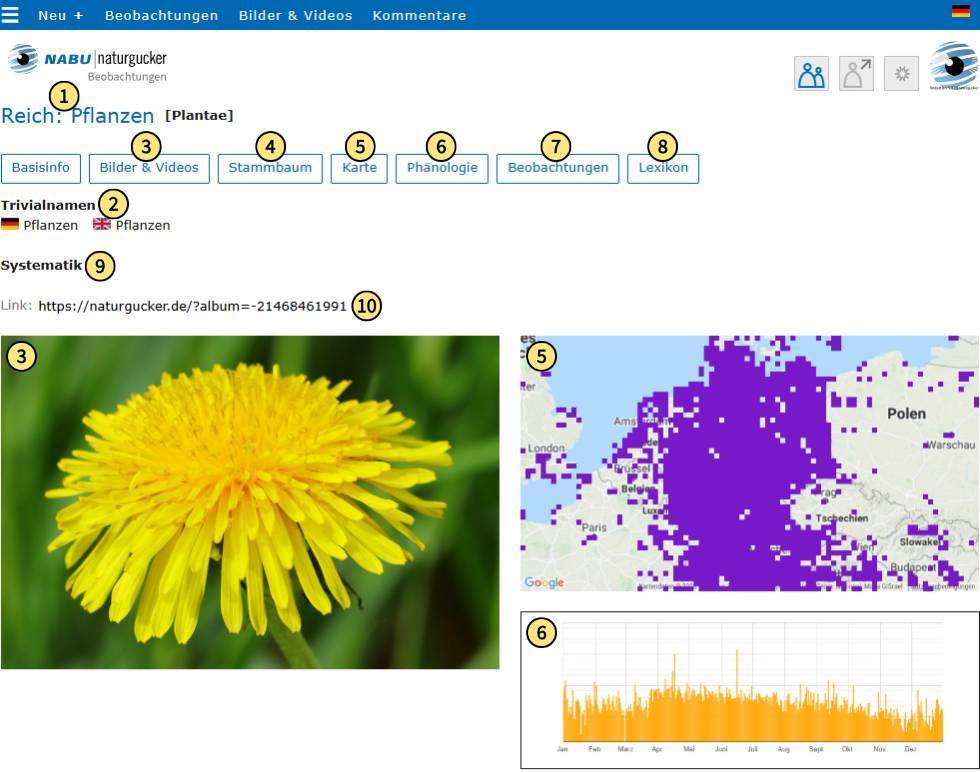
Task: Open Kommentare in the top menu
Action: click(419, 15)
